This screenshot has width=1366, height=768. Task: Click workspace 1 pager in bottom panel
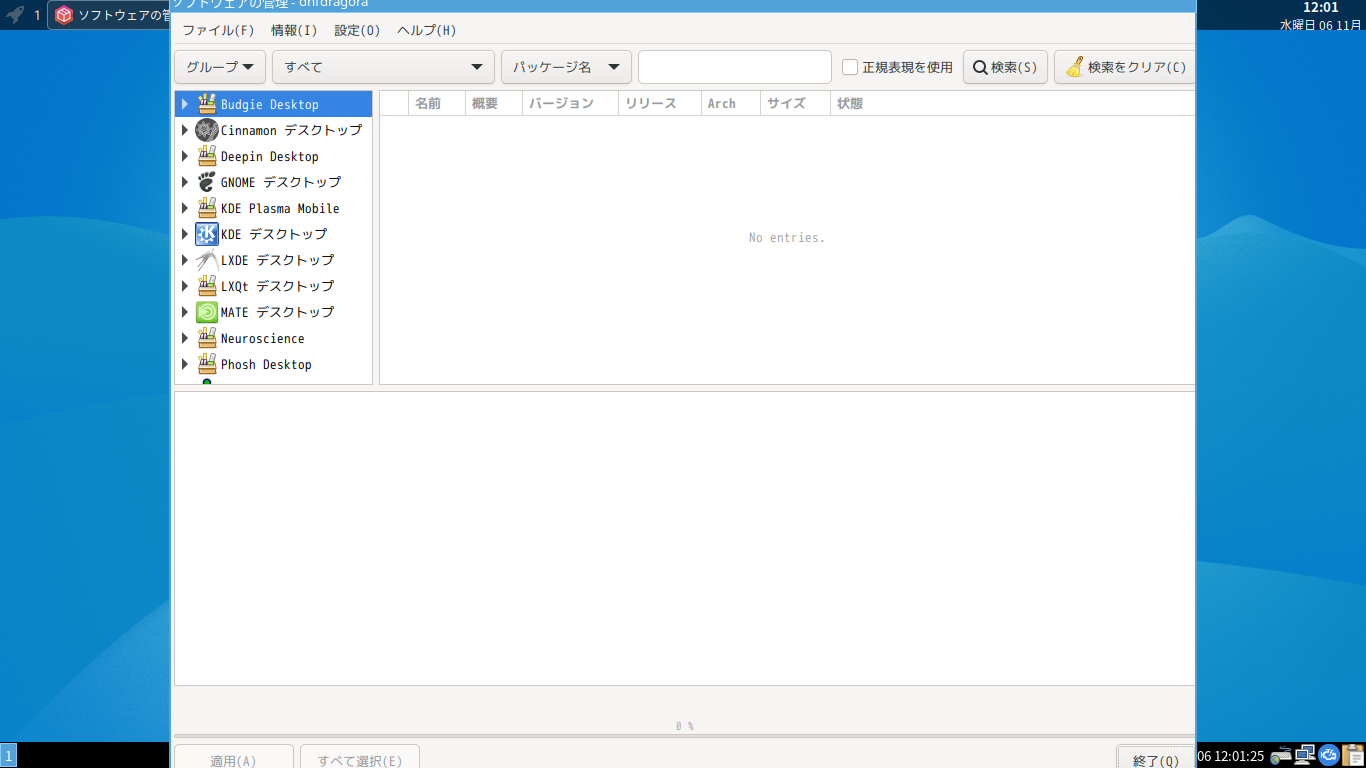pyautogui.click(x=9, y=756)
